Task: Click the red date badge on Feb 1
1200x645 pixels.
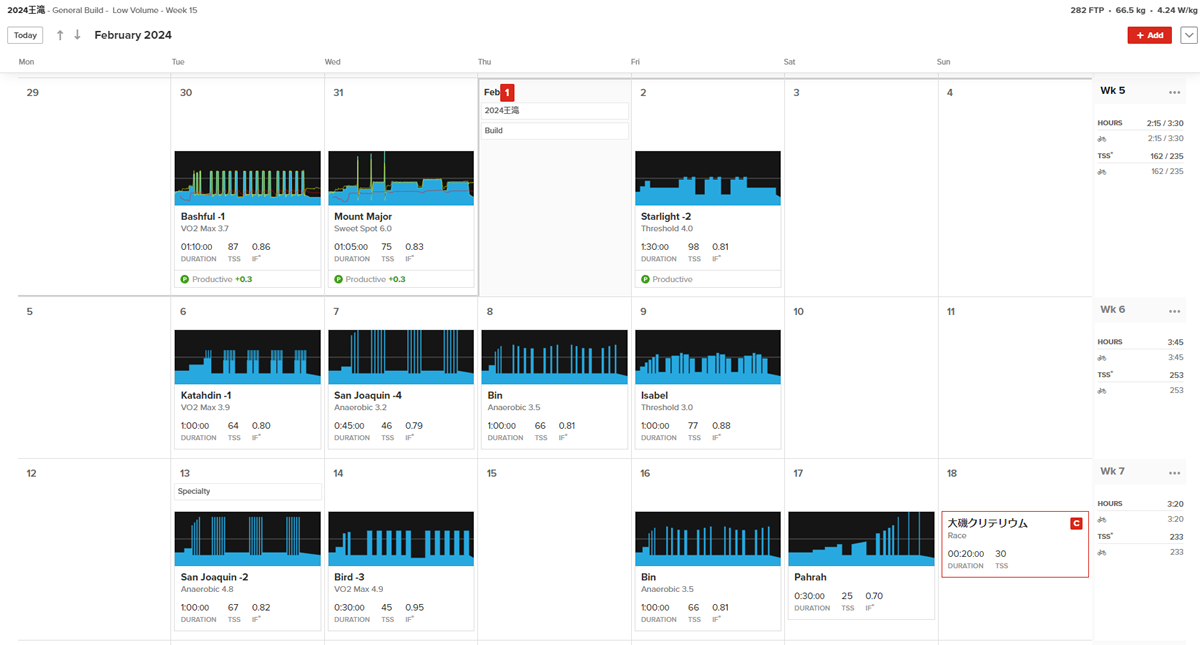Action: (x=507, y=92)
